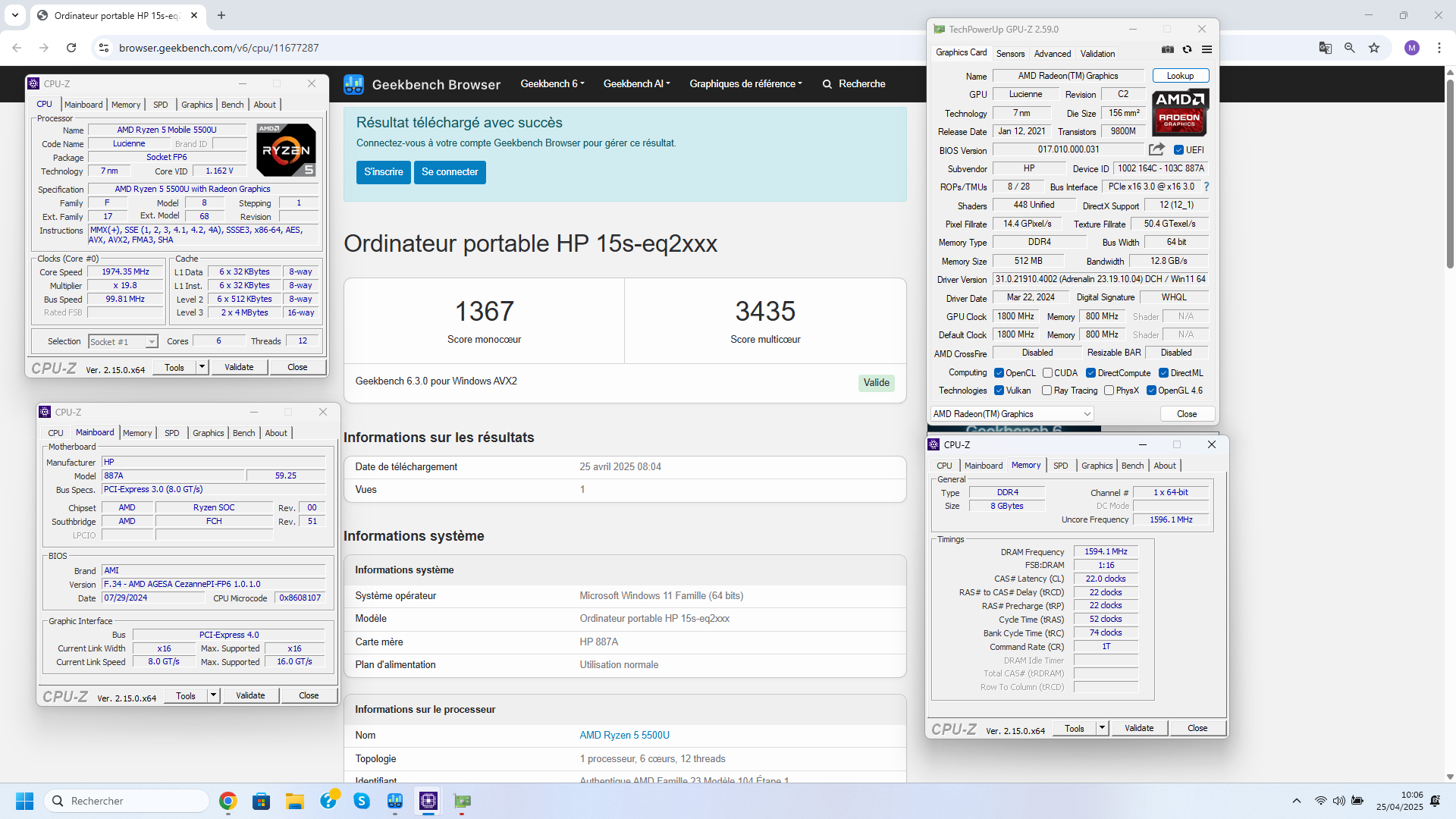Toggle the OpenCL checkbox
1456x819 pixels.
tap(999, 373)
